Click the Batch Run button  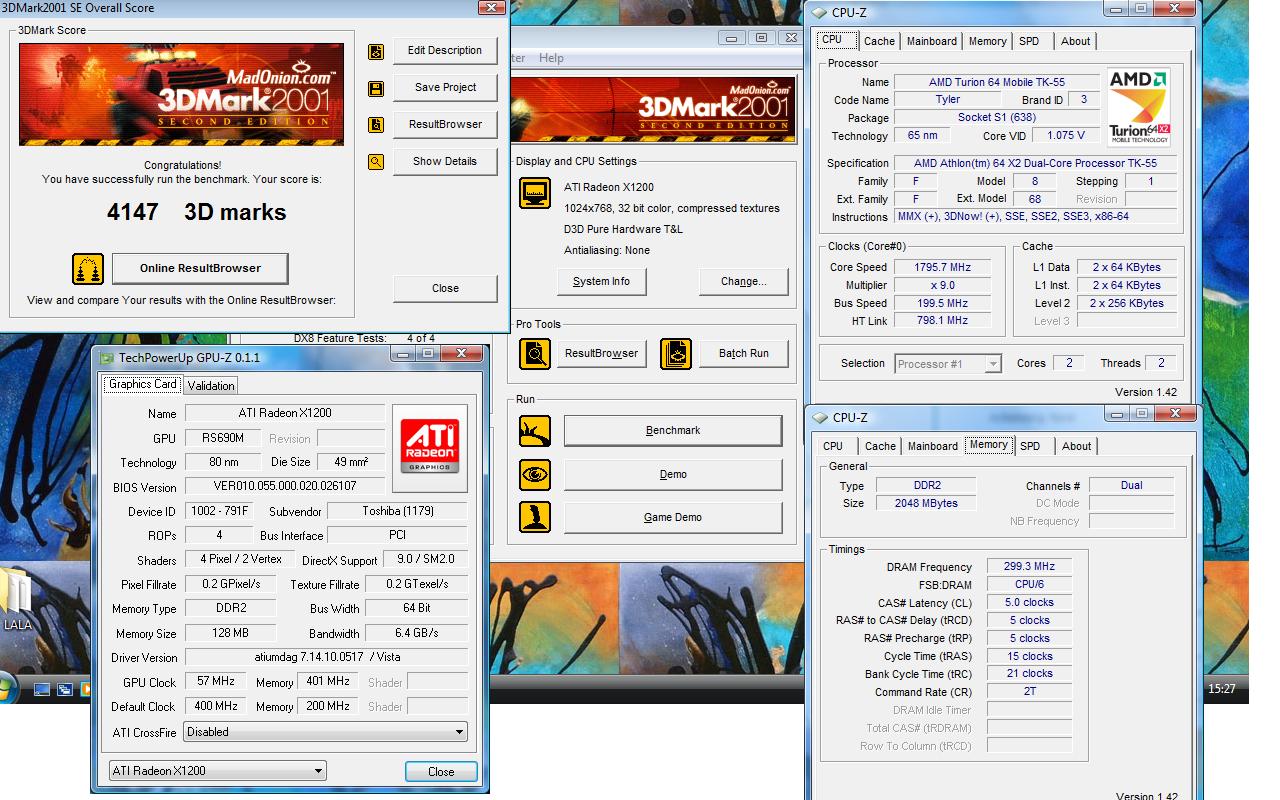pos(743,354)
